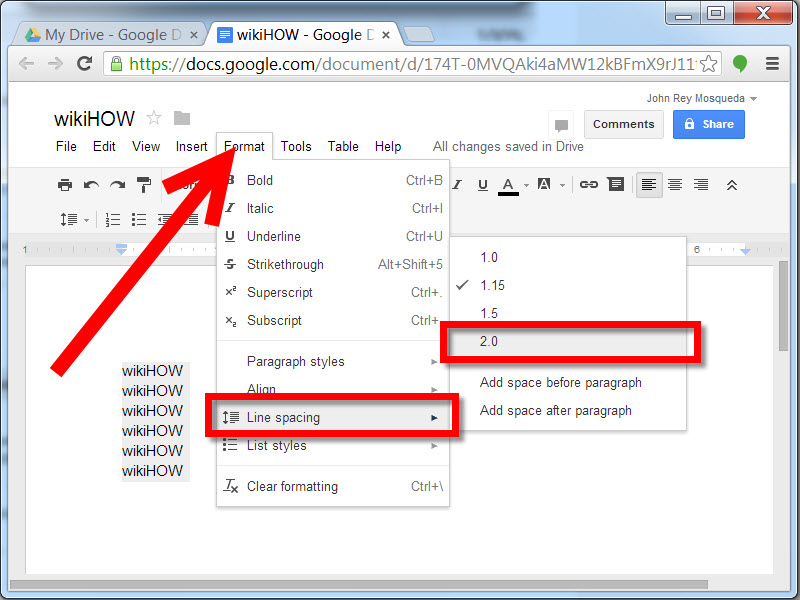Open the File menu

66,146
